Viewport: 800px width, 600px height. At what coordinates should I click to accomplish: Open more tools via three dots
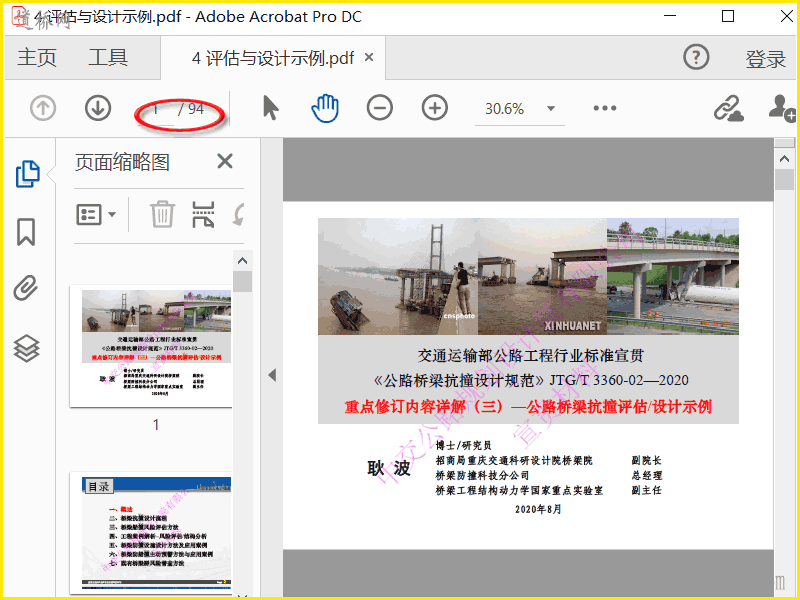[x=605, y=108]
